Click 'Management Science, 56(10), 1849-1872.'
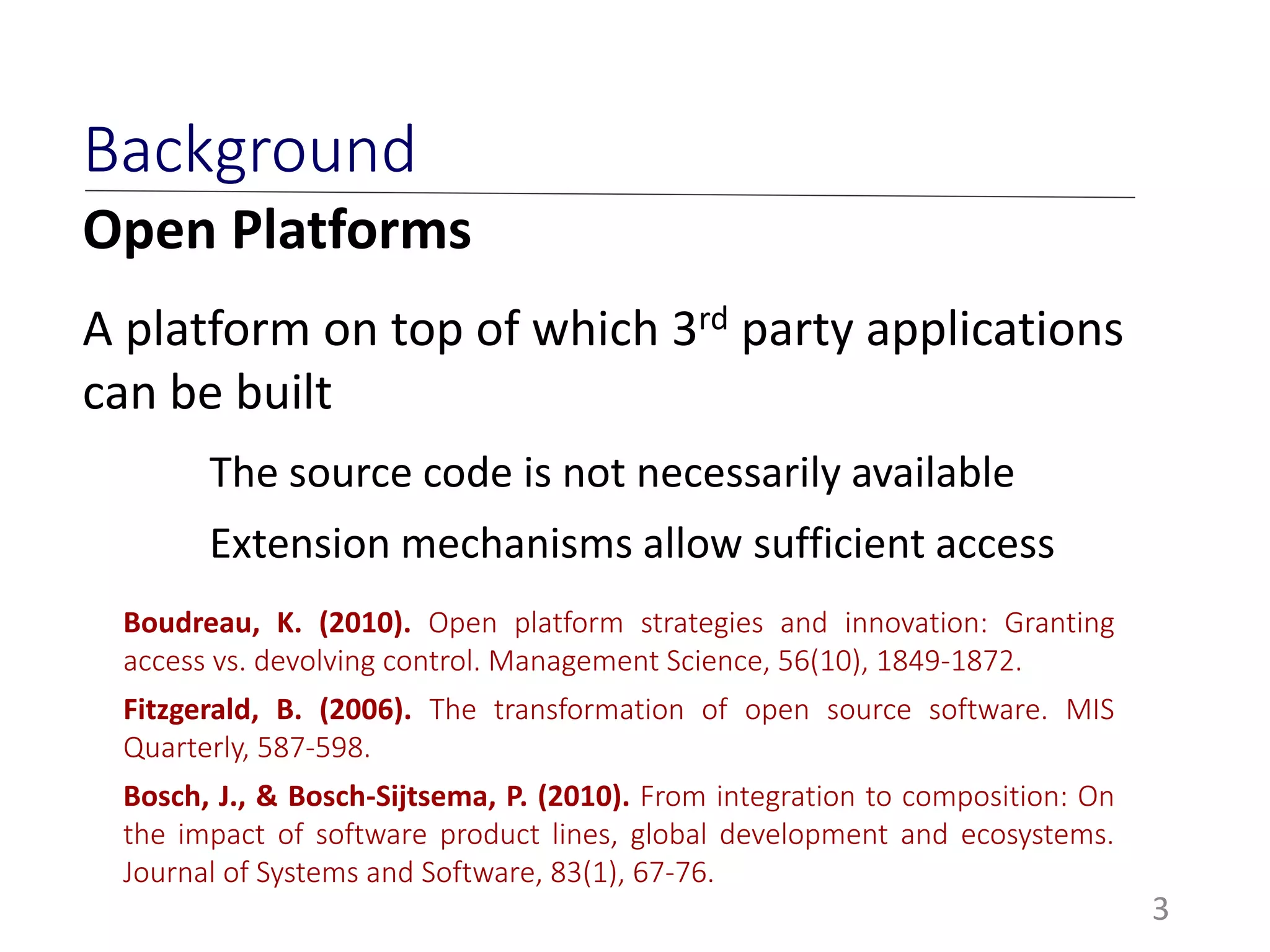 coord(755,661)
